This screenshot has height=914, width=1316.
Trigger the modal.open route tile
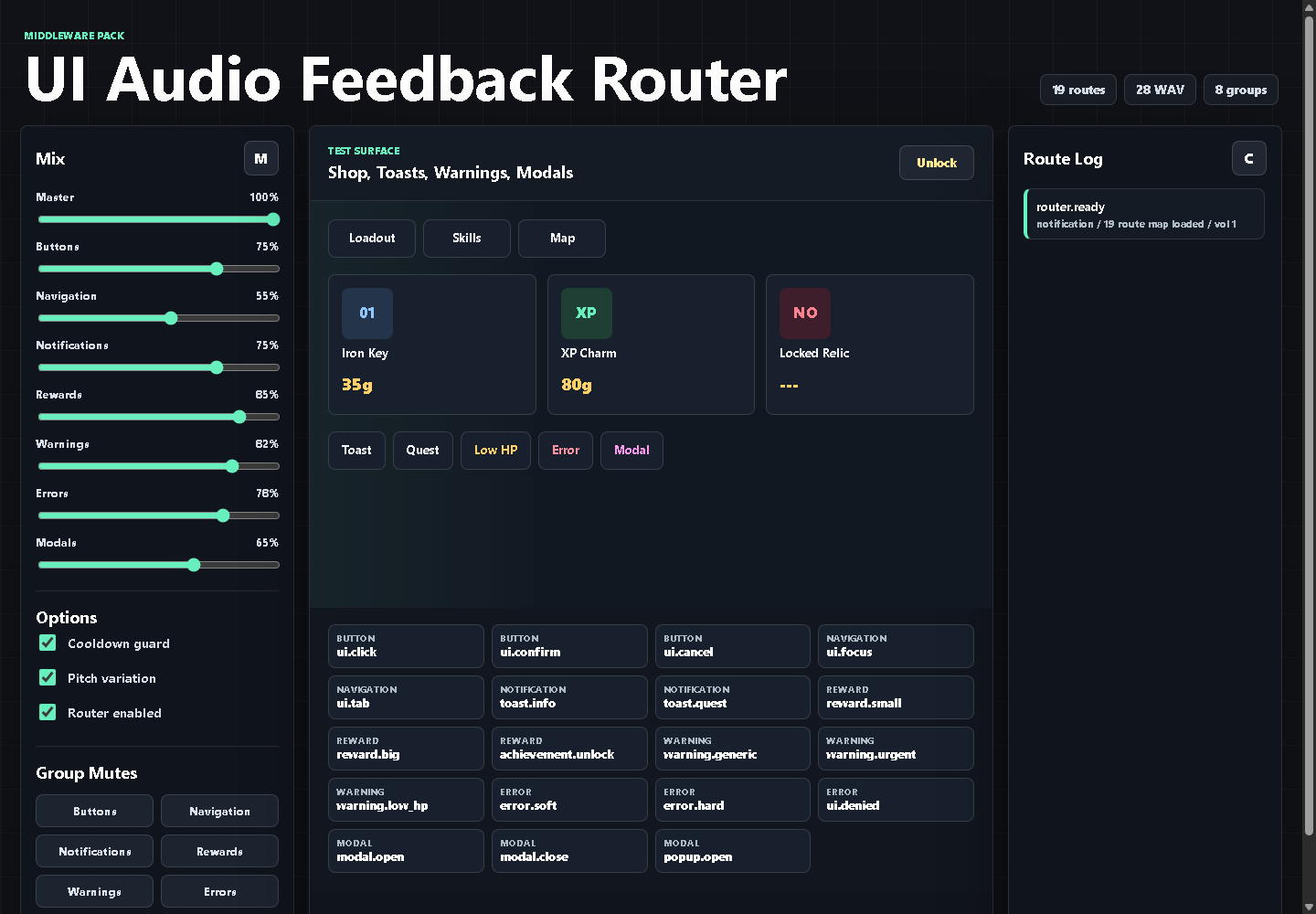click(x=406, y=851)
